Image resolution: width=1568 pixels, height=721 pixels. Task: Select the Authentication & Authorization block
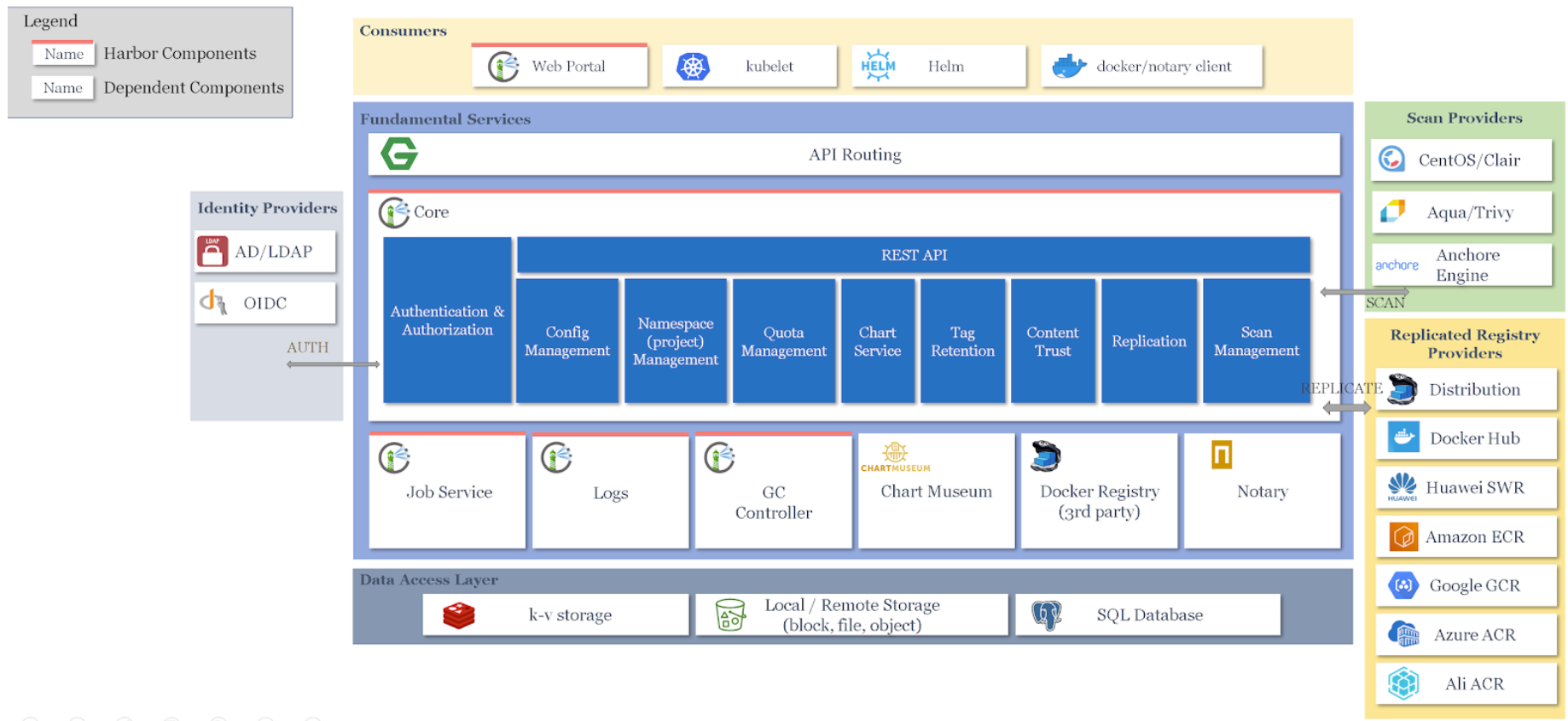point(447,321)
